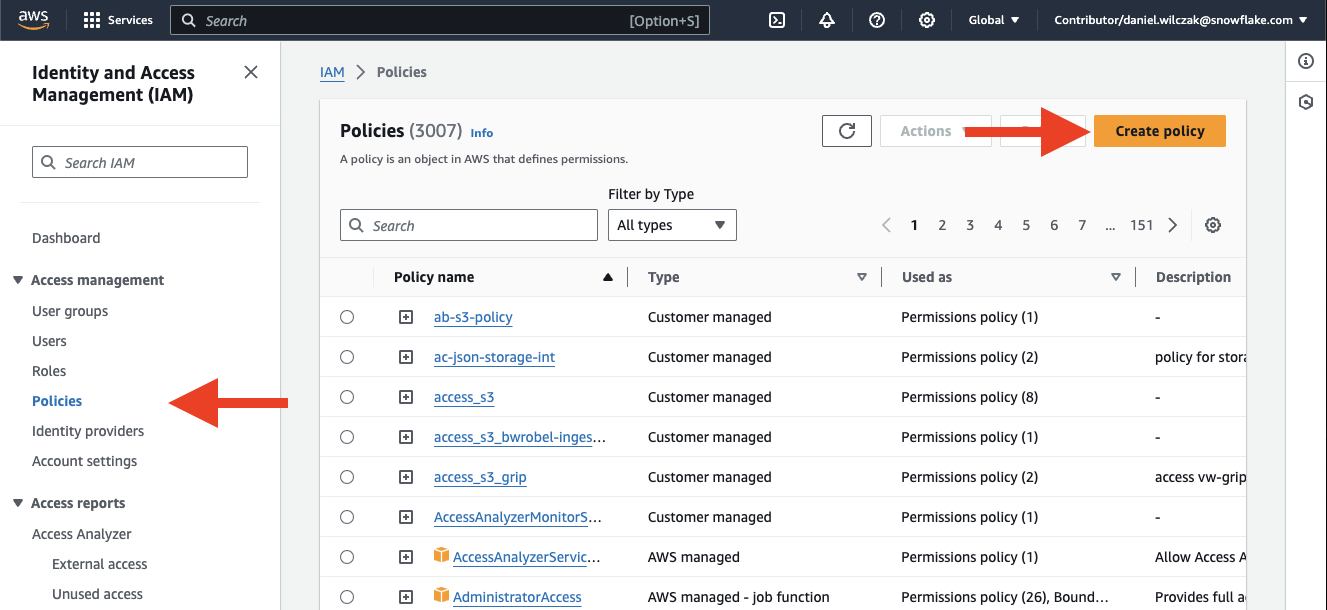Close the IAM navigation sidebar
Screen dimensions: 1327x610
point(251,72)
